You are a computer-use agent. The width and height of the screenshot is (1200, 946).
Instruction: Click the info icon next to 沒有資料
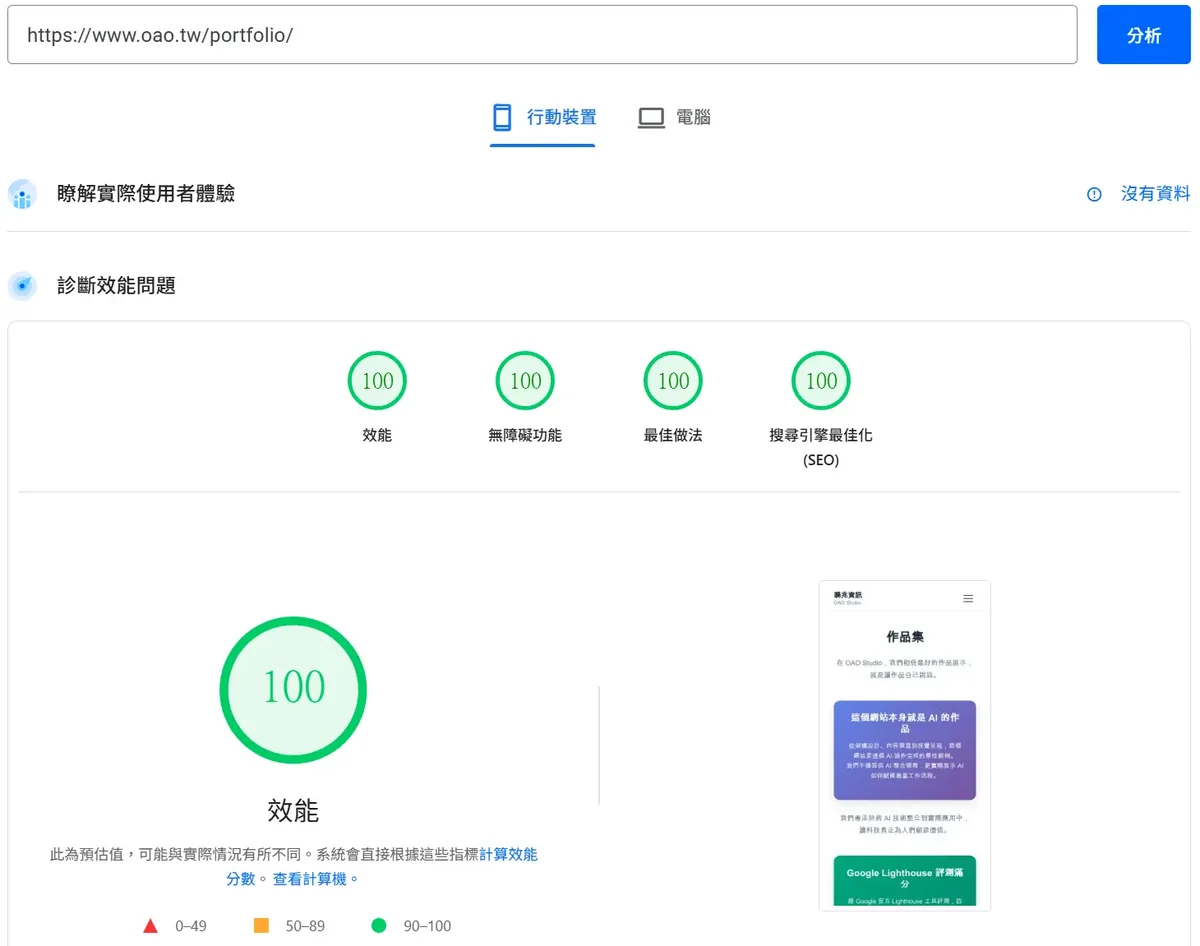[x=1093, y=194]
